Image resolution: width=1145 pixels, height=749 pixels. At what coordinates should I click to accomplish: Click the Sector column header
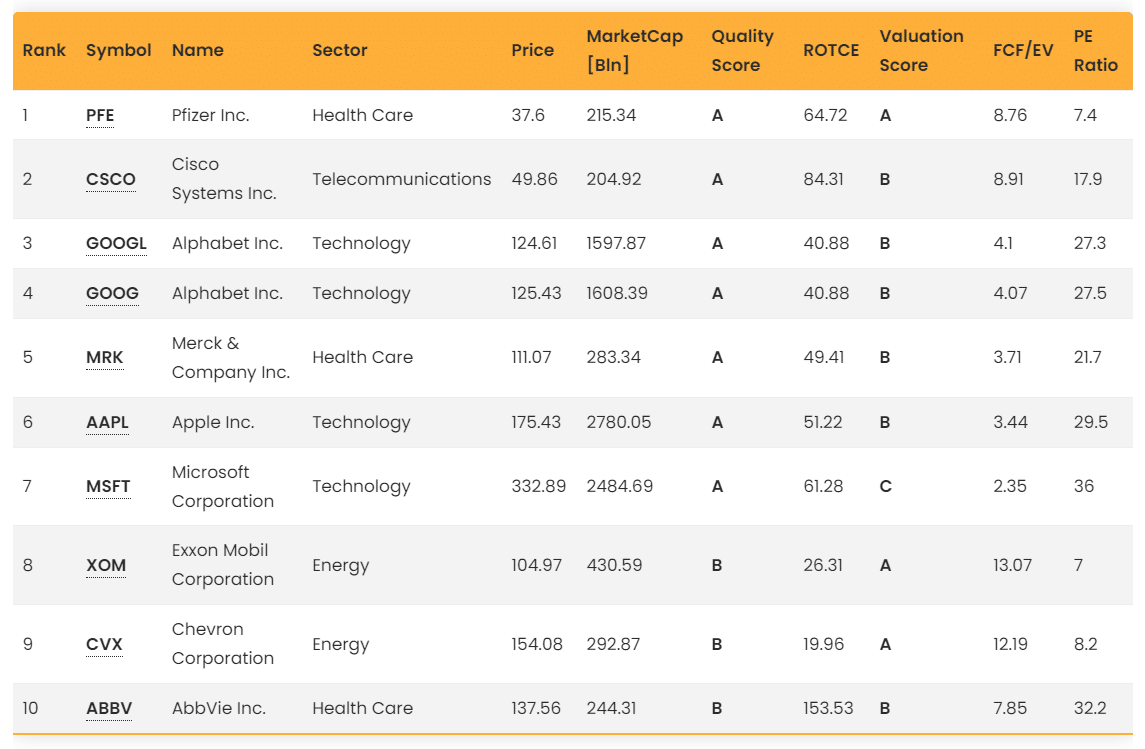pos(340,50)
